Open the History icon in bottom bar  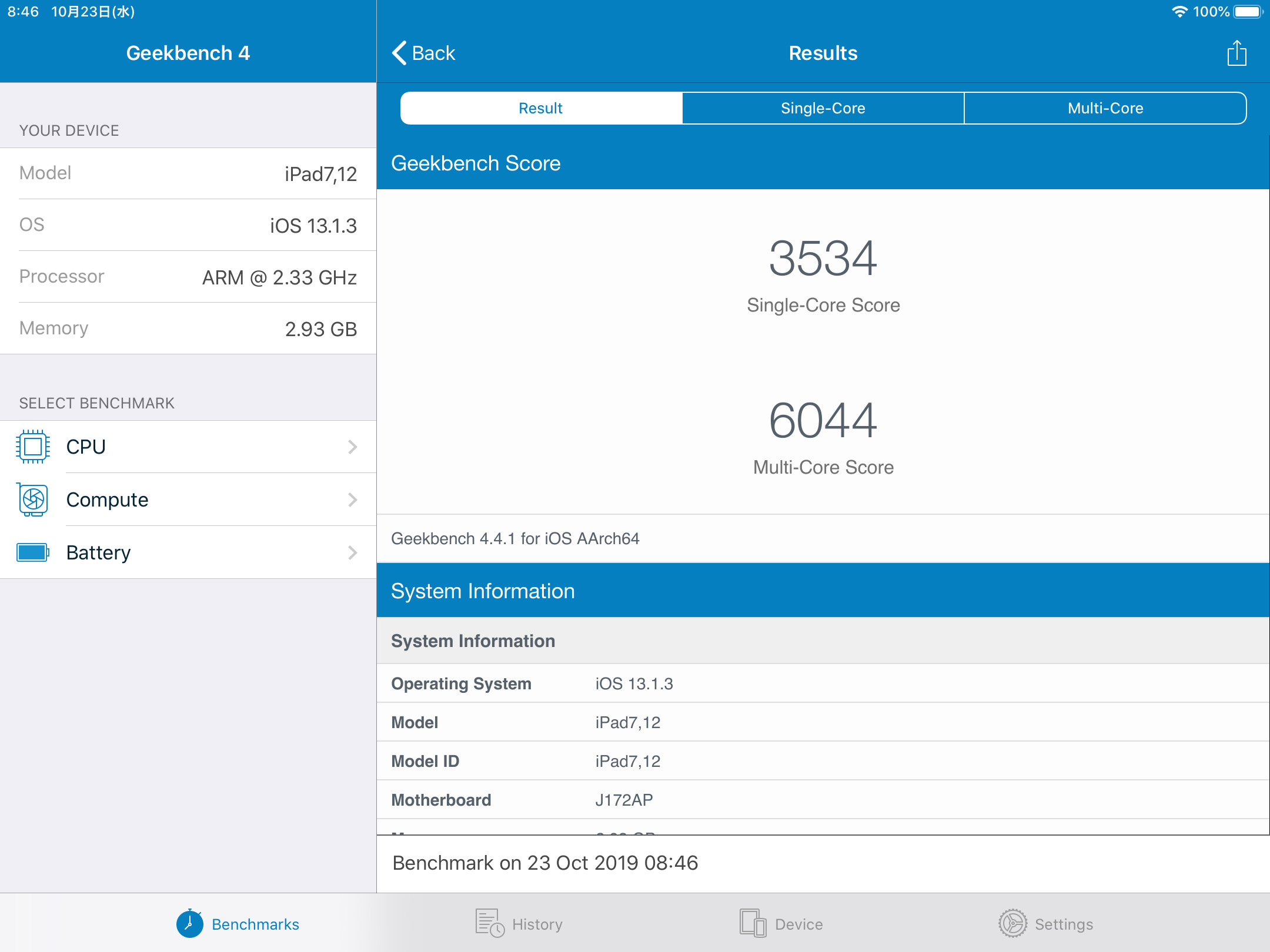point(487,923)
